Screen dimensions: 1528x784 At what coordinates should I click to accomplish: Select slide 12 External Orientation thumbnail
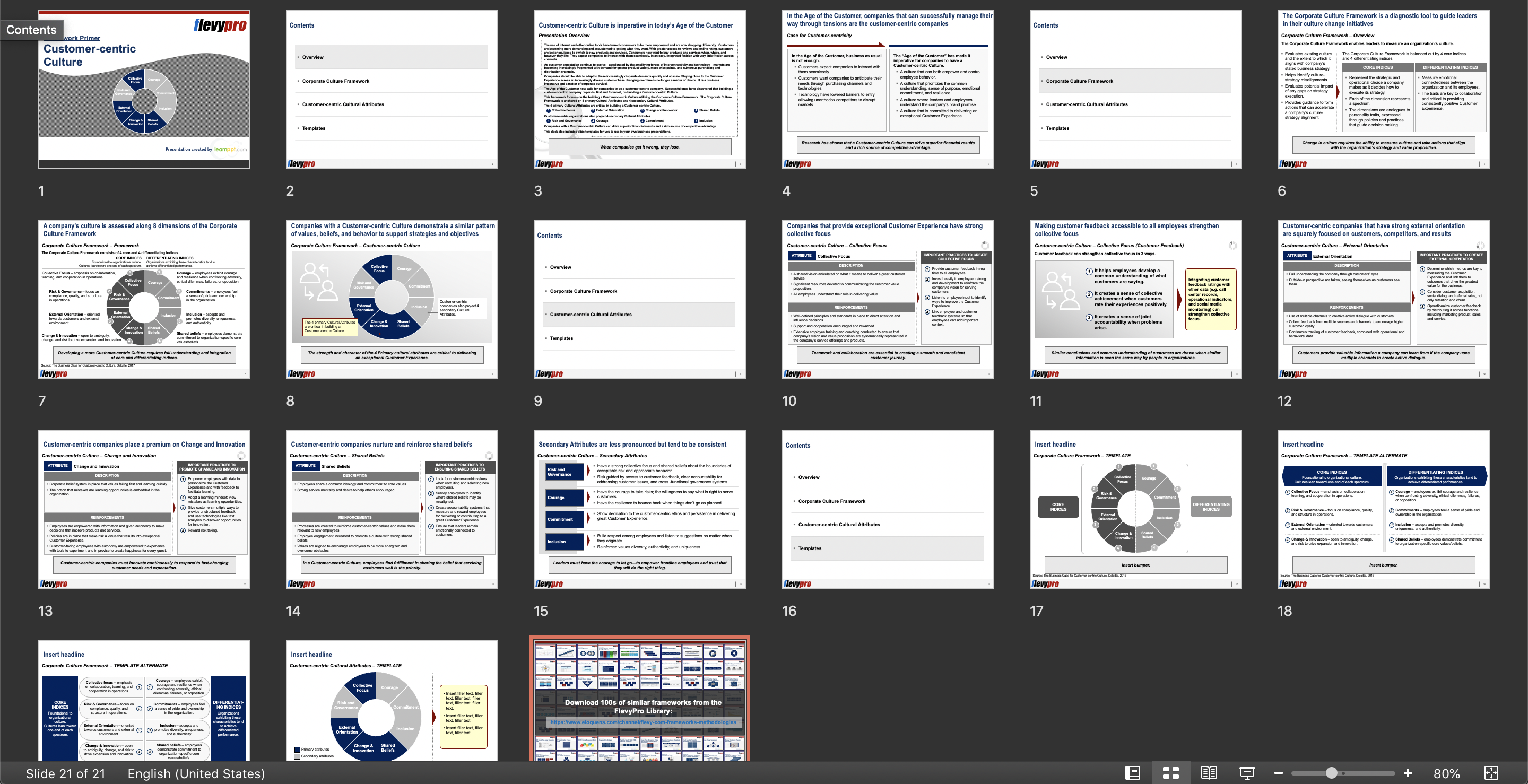point(1384,299)
